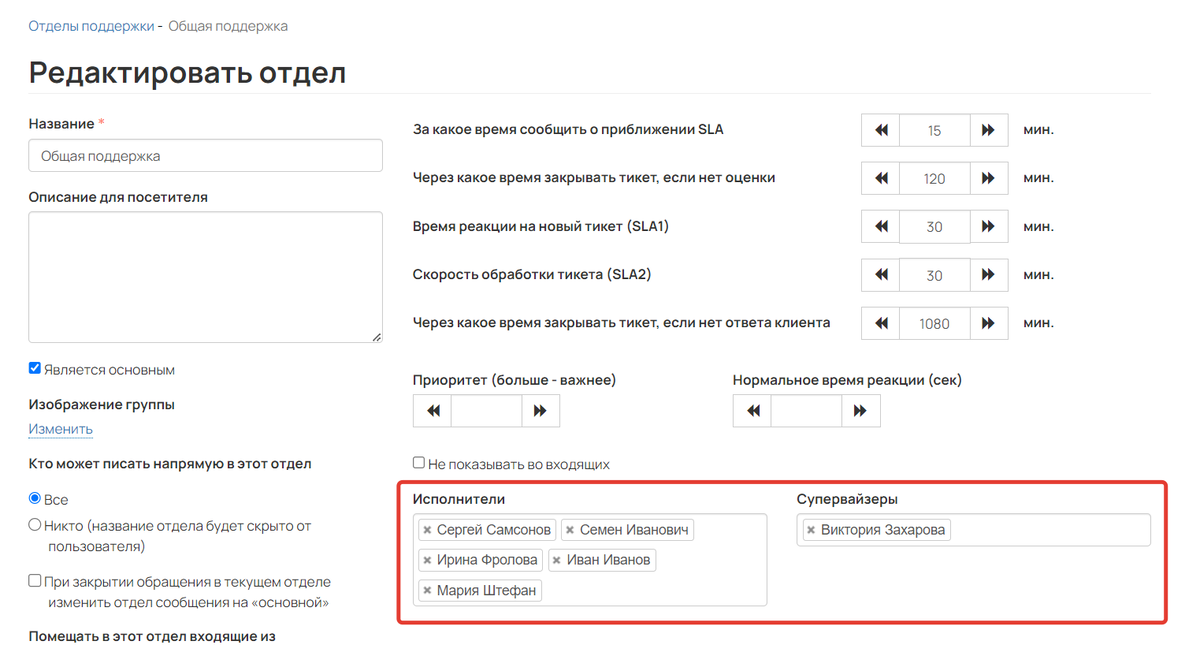1200x656 pixels.
Task: Click the SLA notification value 15 field
Action: click(935, 130)
